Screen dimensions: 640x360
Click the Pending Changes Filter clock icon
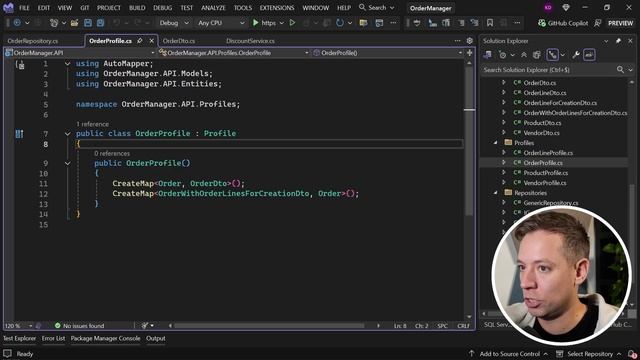(x=503, y=55)
